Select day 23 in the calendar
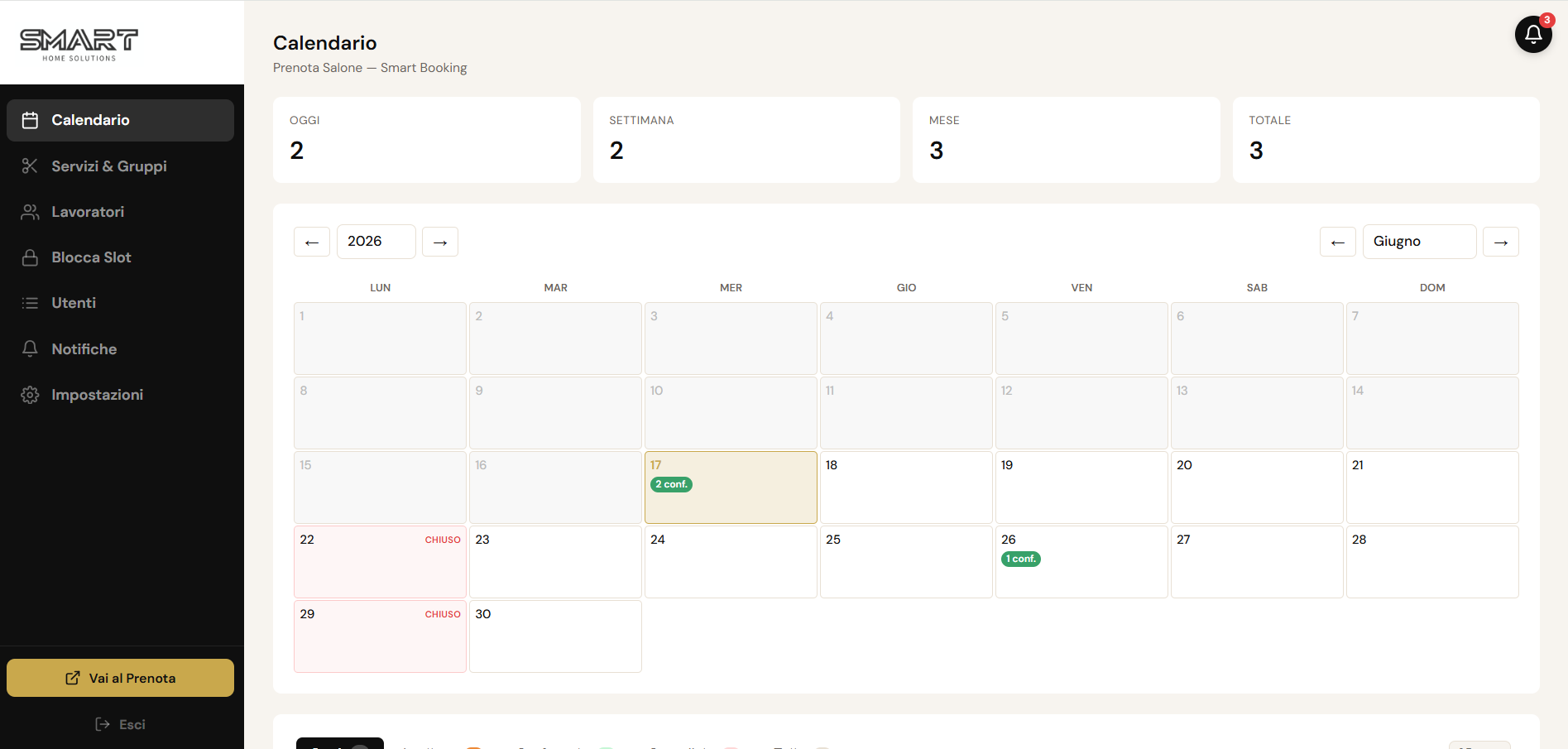1568x749 pixels. click(x=555, y=562)
